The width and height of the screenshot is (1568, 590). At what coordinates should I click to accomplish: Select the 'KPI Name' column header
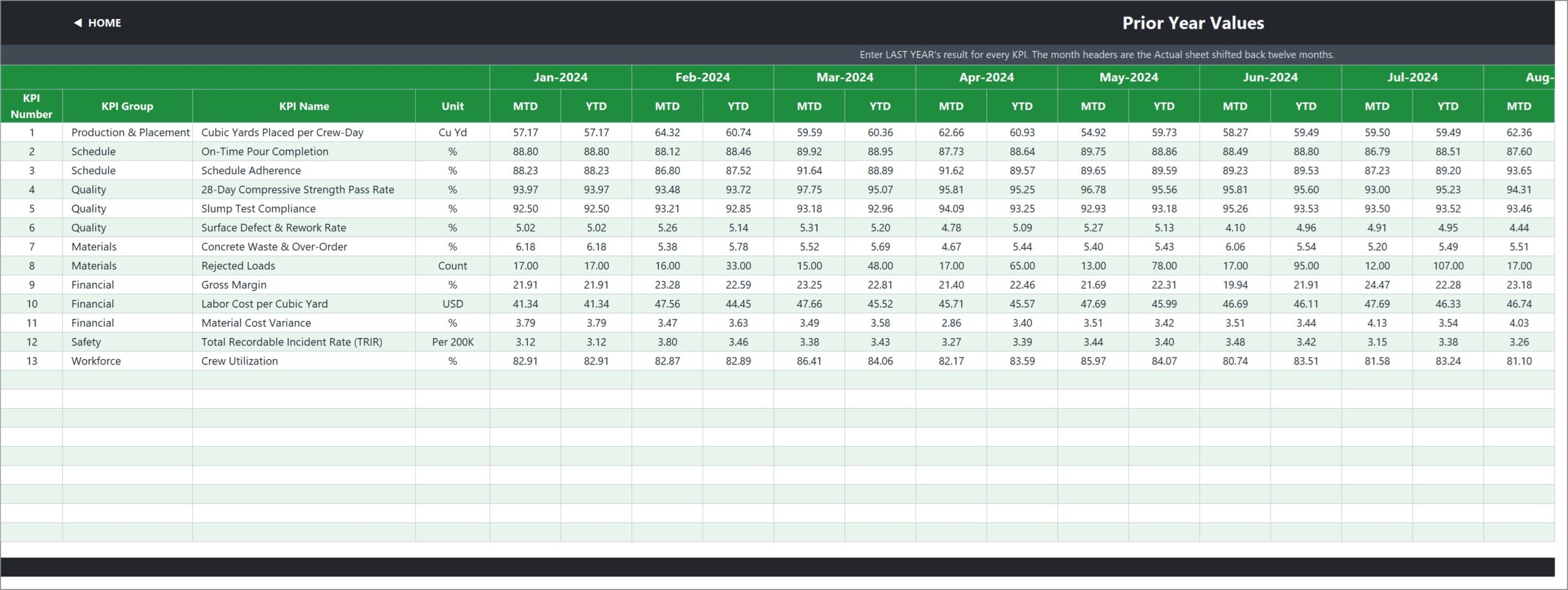(304, 106)
